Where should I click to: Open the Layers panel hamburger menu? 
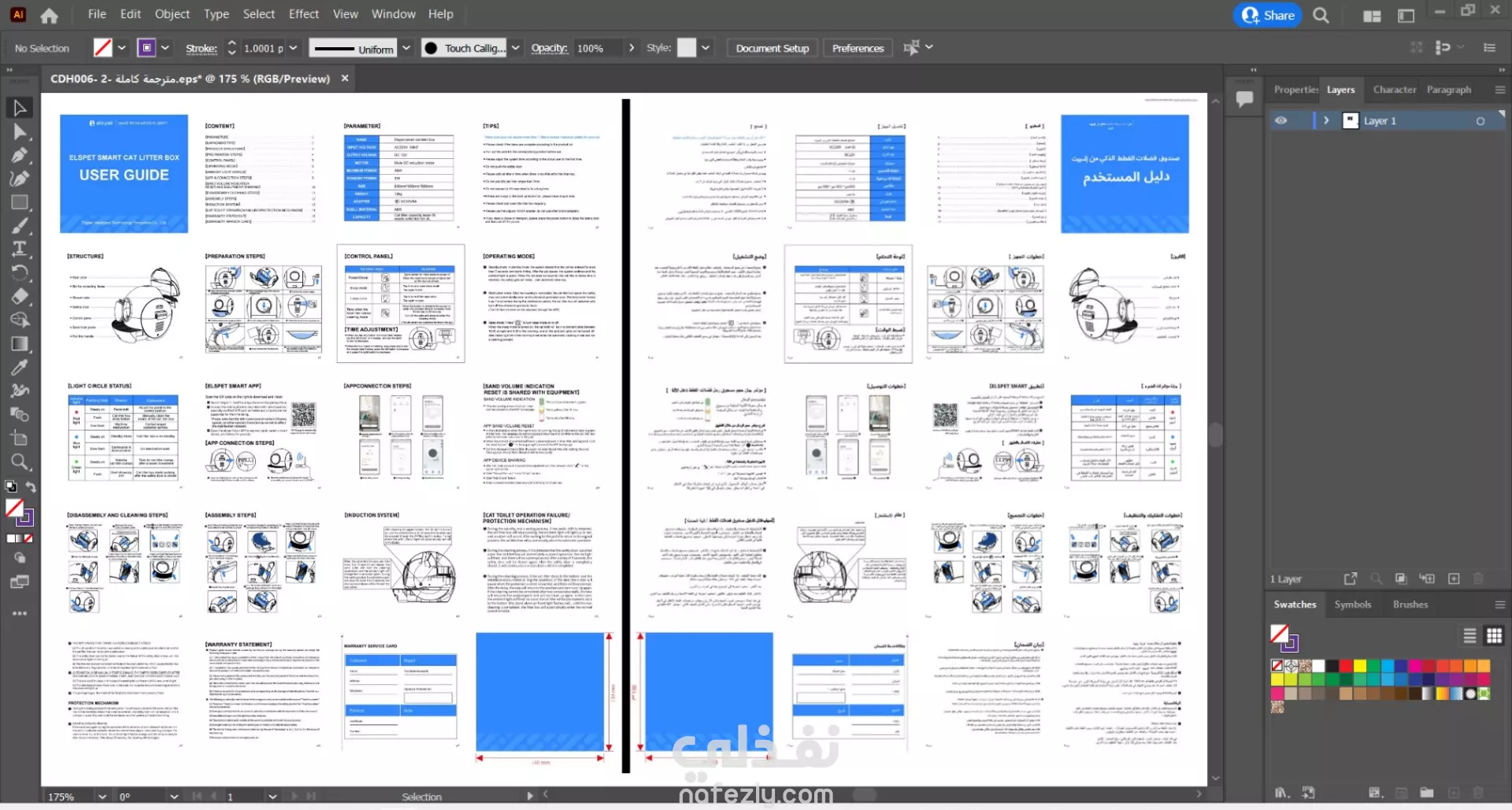[1499, 90]
